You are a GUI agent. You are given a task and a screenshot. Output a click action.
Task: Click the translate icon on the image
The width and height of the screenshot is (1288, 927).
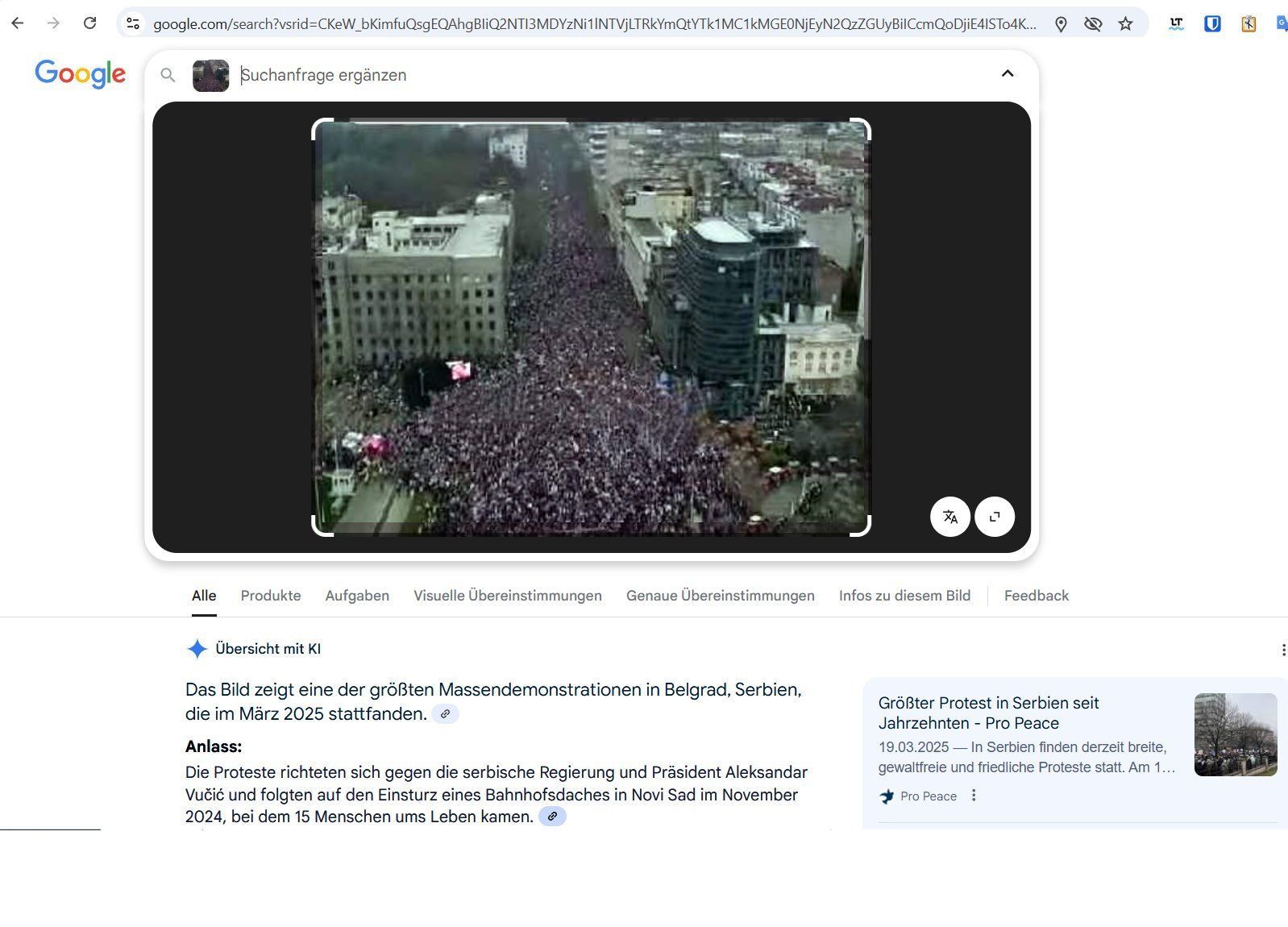[x=950, y=517]
